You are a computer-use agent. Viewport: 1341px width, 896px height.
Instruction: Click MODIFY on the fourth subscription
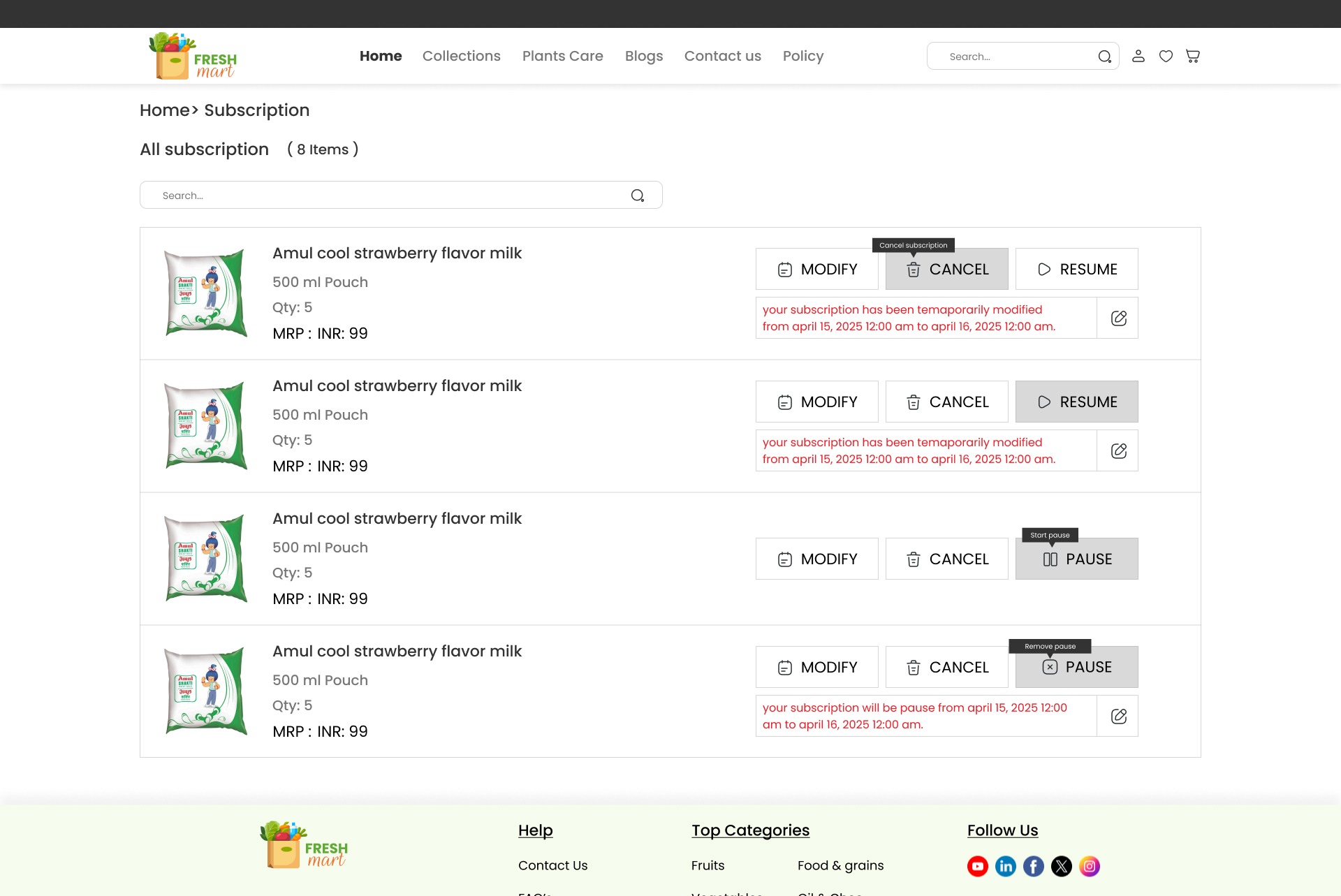pos(817,667)
